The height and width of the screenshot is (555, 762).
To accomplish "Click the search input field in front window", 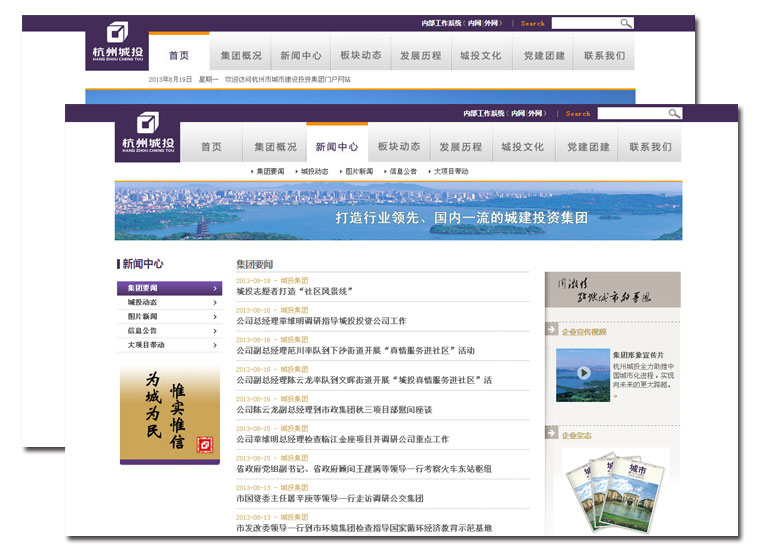I will (x=630, y=114).
